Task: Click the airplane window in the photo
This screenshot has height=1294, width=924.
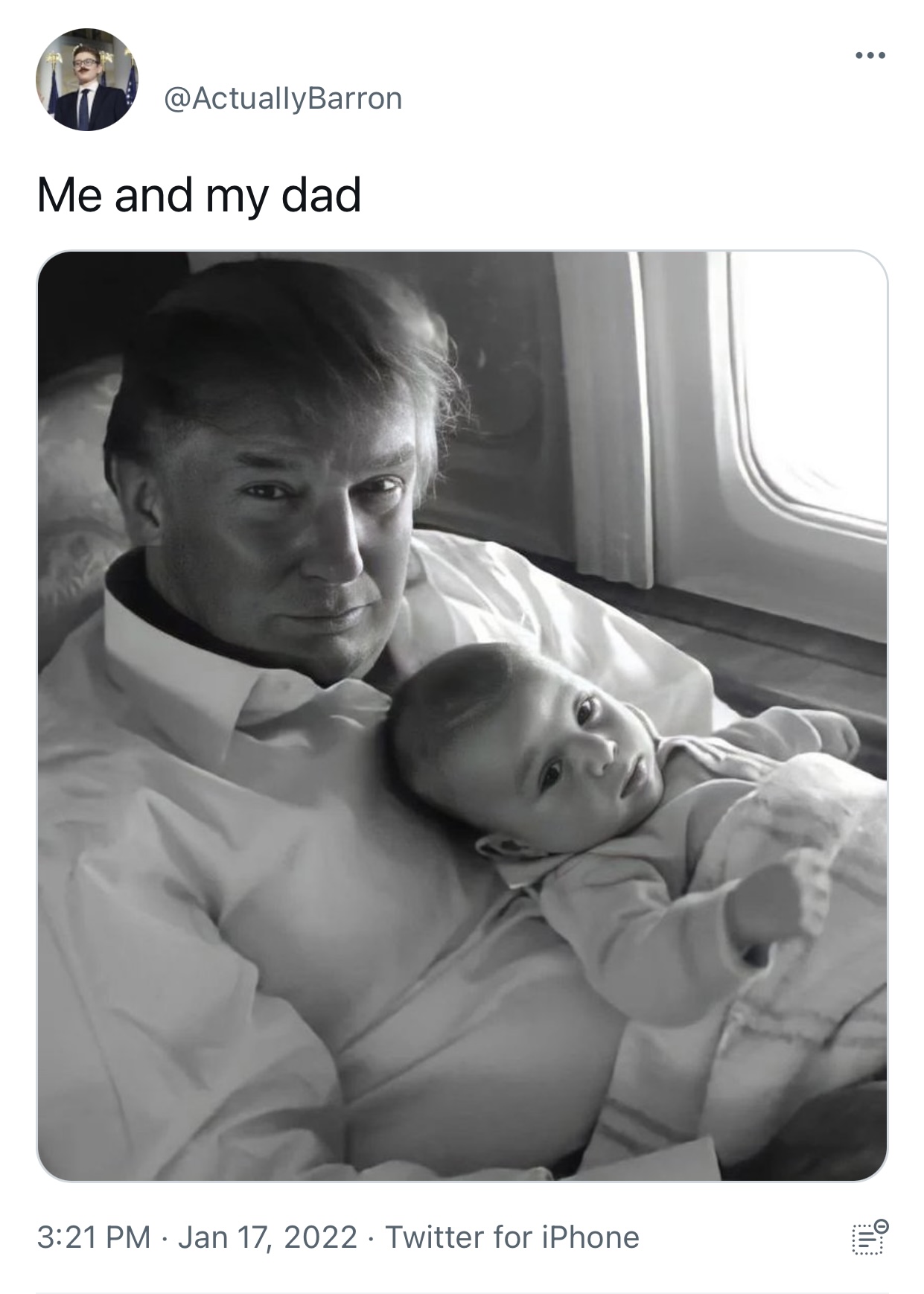Action: tap(806, 387)
